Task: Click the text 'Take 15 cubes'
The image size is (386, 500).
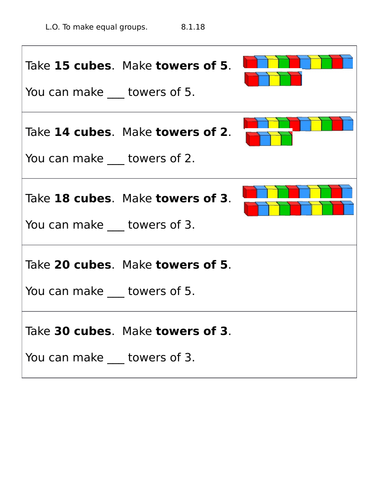Action: [x=68, y=66]
